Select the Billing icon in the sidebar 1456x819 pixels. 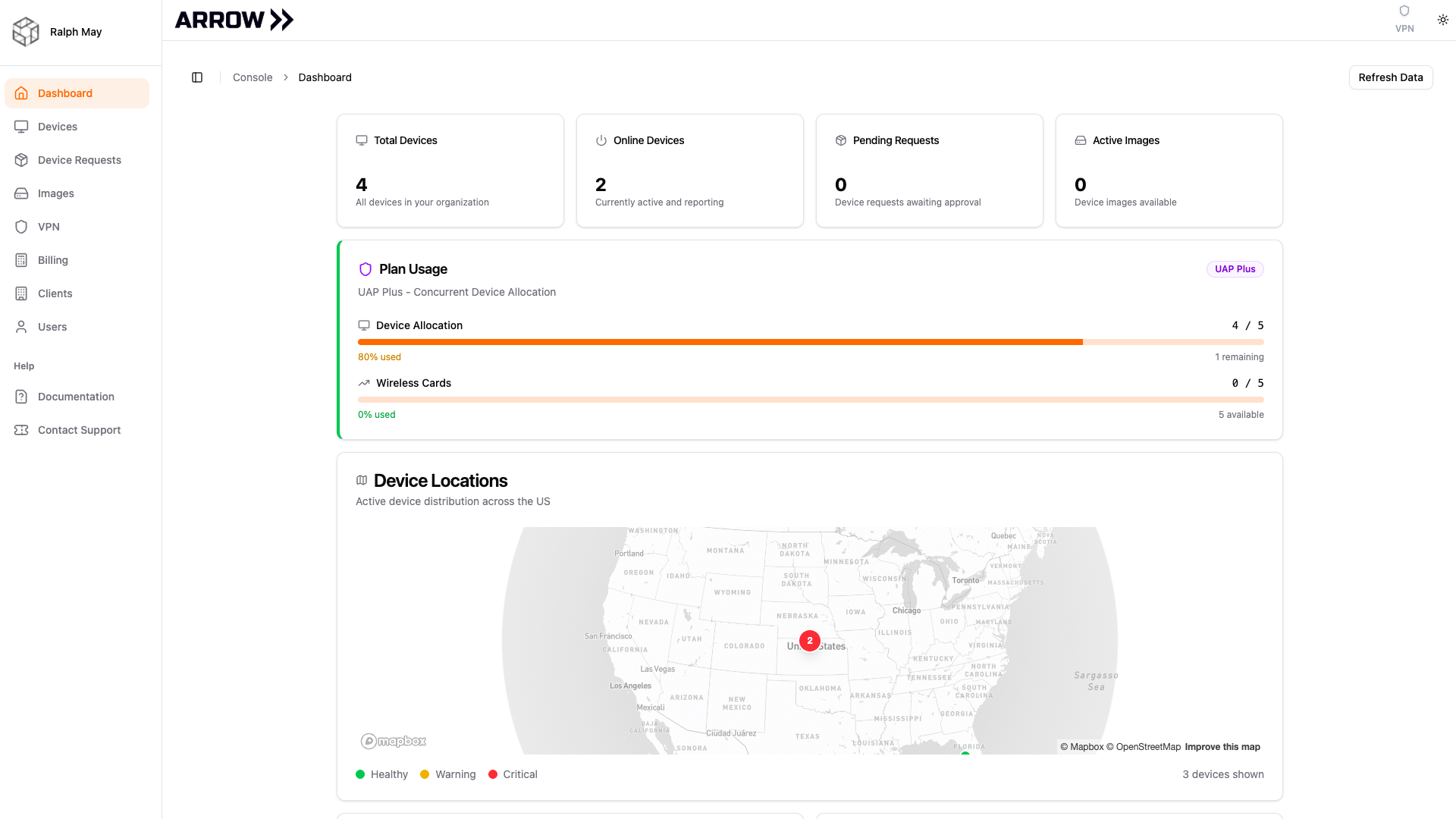tap(20, 260)
